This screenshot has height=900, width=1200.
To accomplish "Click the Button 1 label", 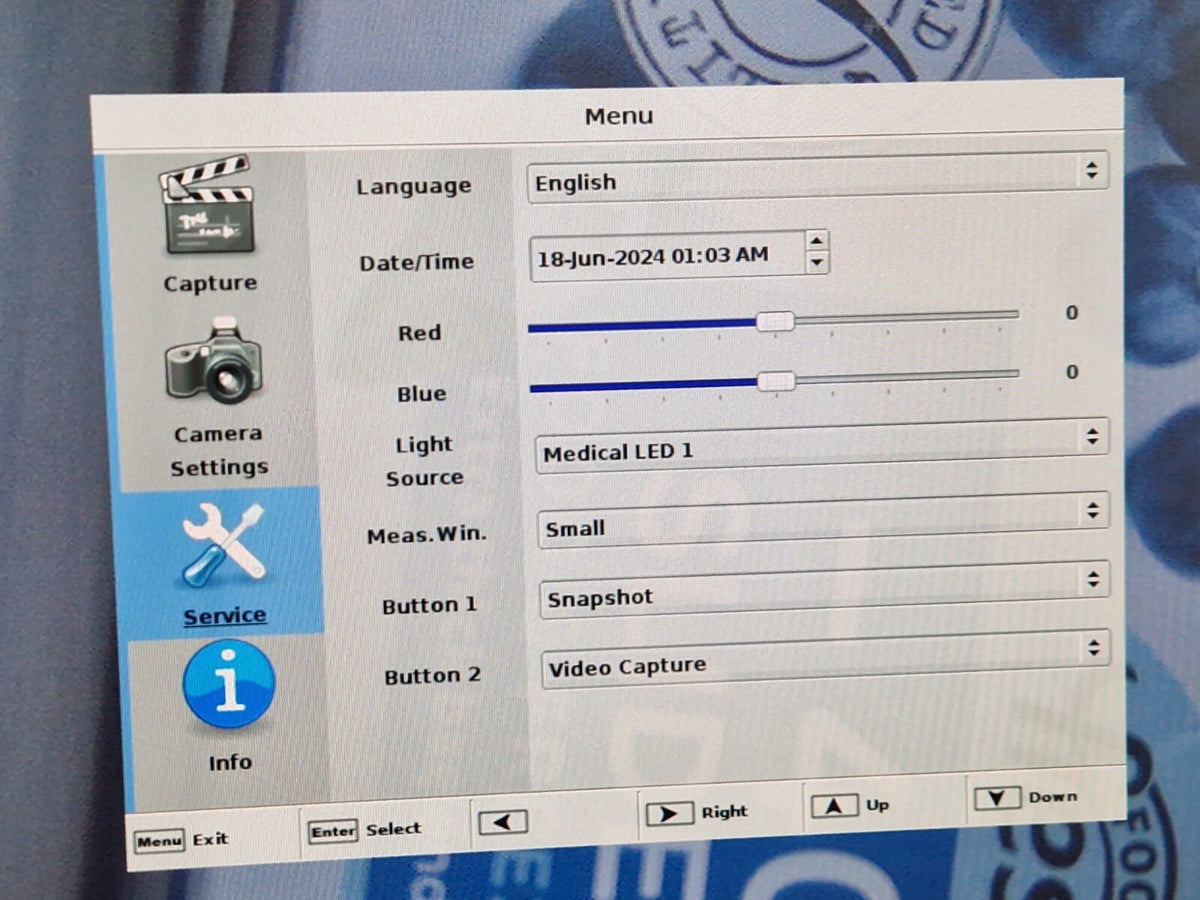I will click(430, 606).
